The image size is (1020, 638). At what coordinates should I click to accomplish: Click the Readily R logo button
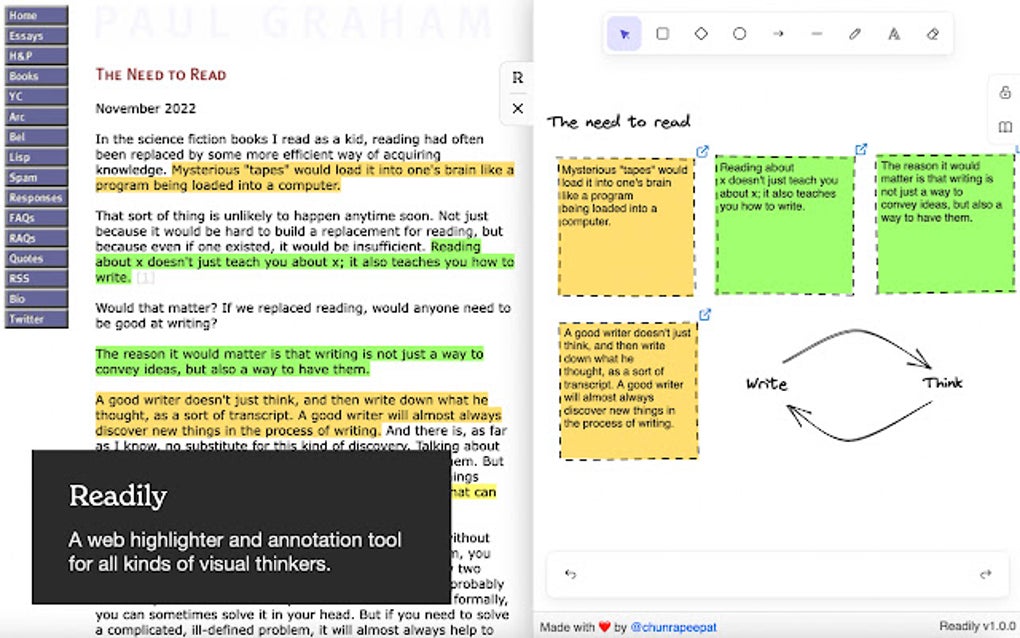pyautogui.click(x=518, y=78)
